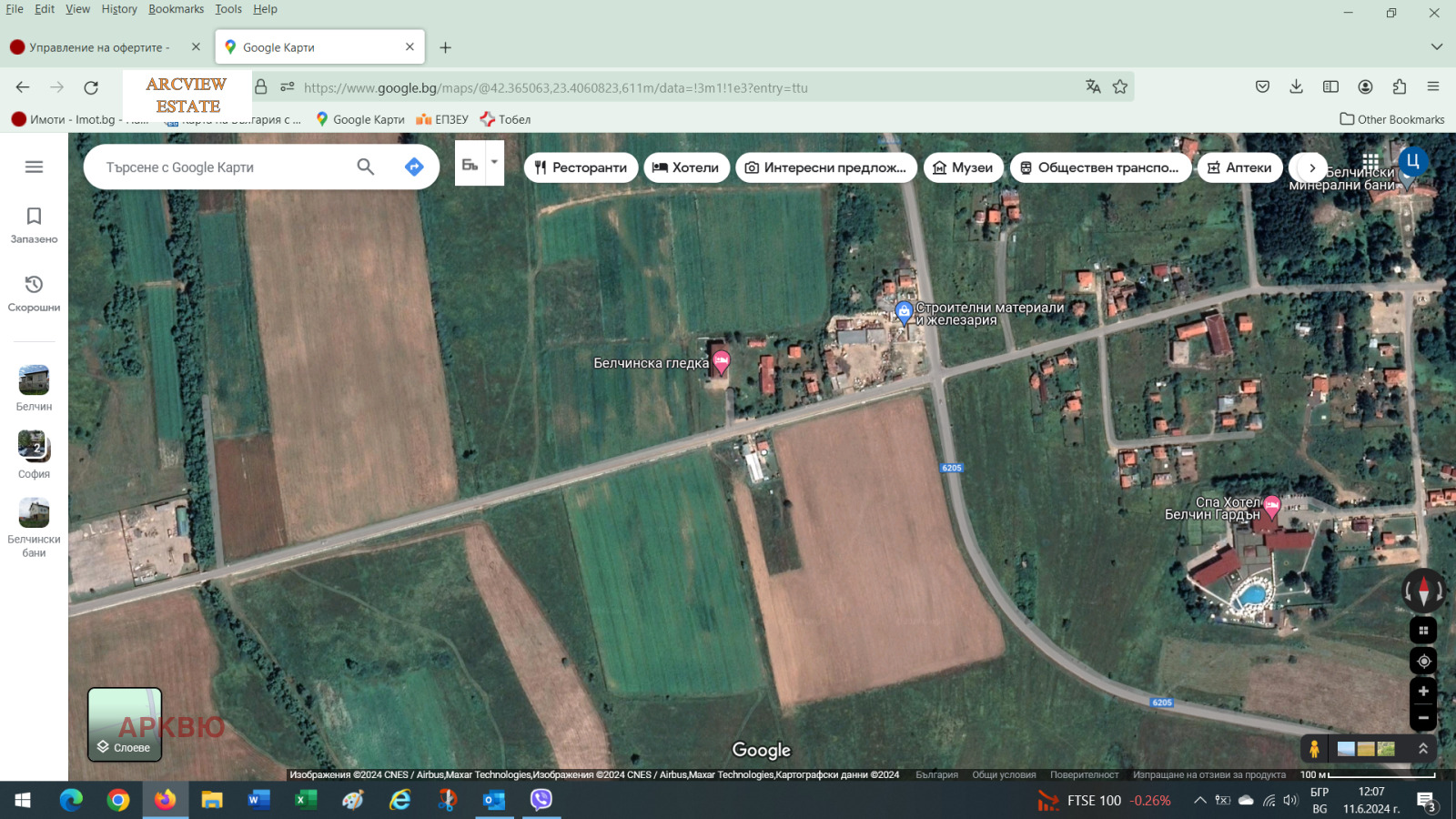Open the Saved places bookmark icon
This screenshot has width=1456, height=819.
tap(34, 217)
